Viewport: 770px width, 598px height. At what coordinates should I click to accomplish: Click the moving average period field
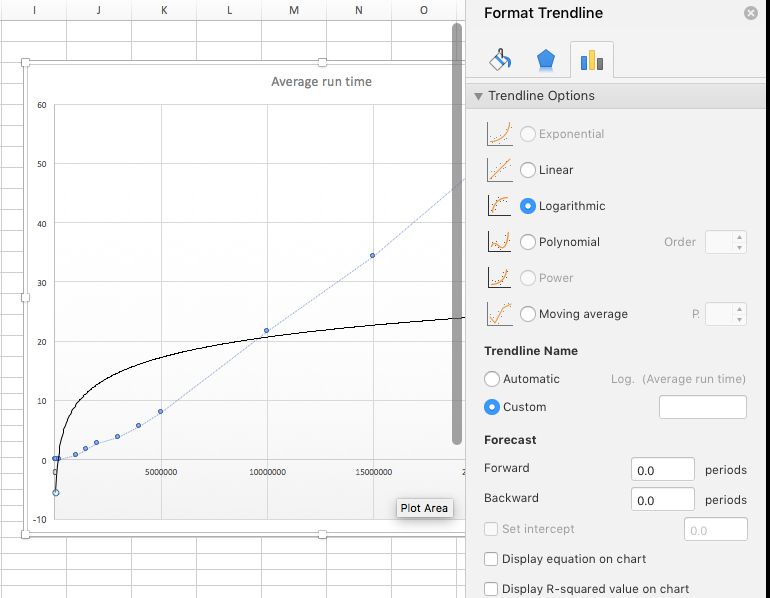pos(719,314)
